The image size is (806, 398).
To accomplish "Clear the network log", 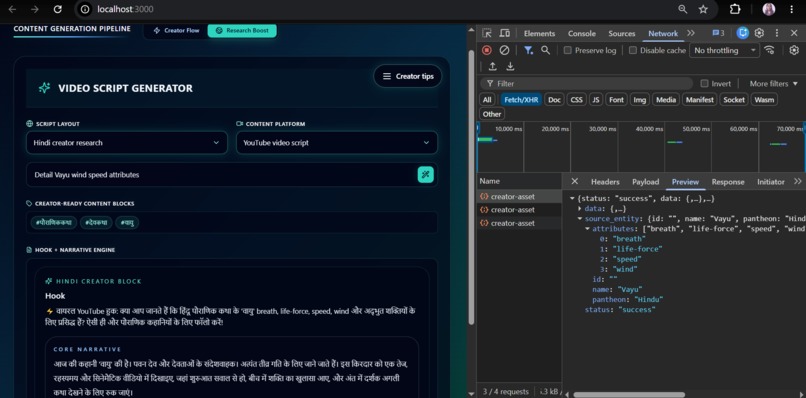I will tap(504, 50).
